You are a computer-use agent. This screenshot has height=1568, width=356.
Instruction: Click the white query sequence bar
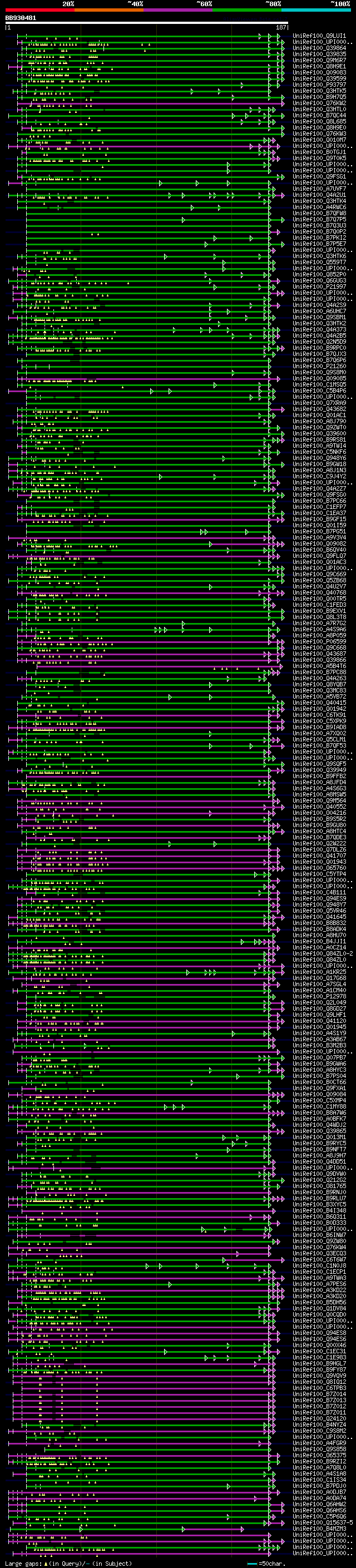[x=147, y=23]
